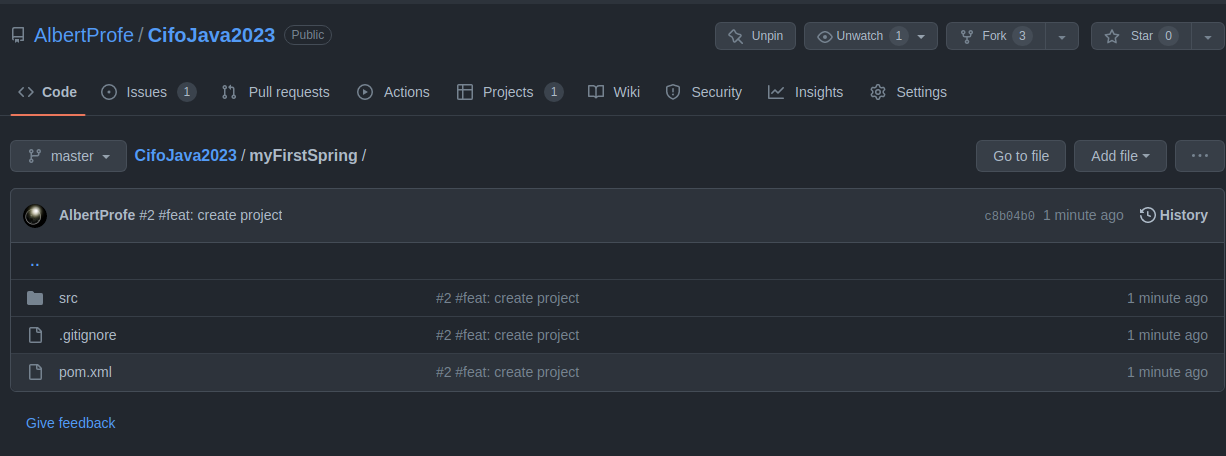The height and width of the screenshot is (456, 1226).
Task: Click the Unwatch button with the eye icon
Action: [x=871, y=36]
